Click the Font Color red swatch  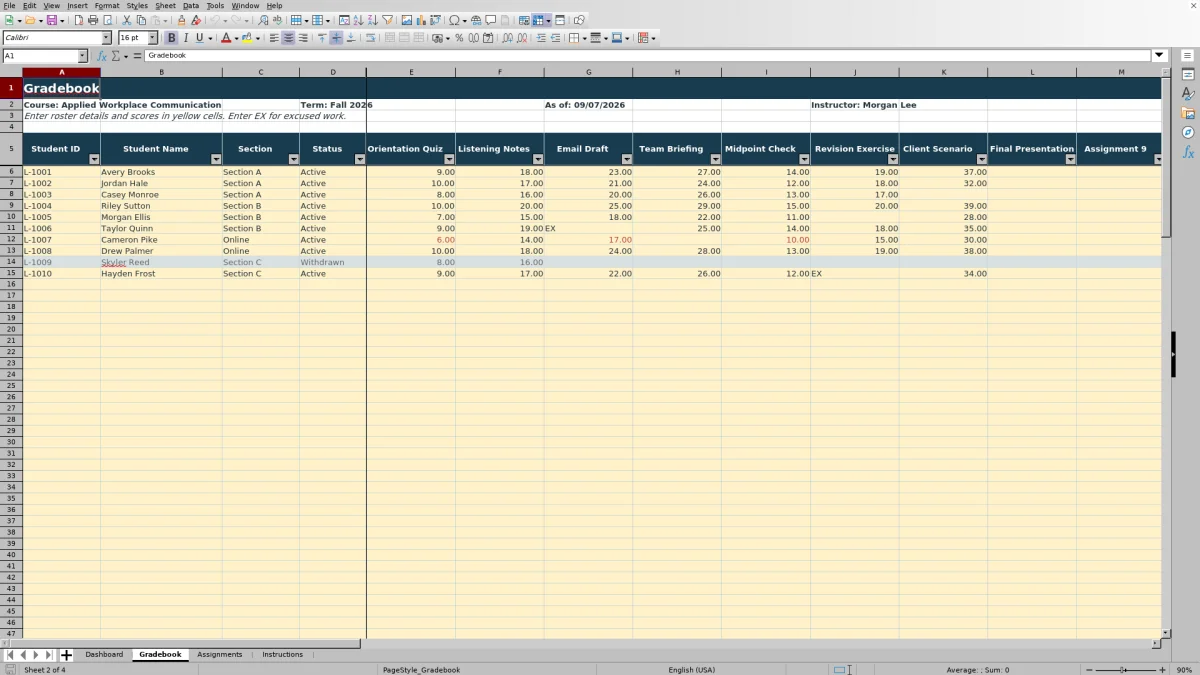tap(225, 38)
